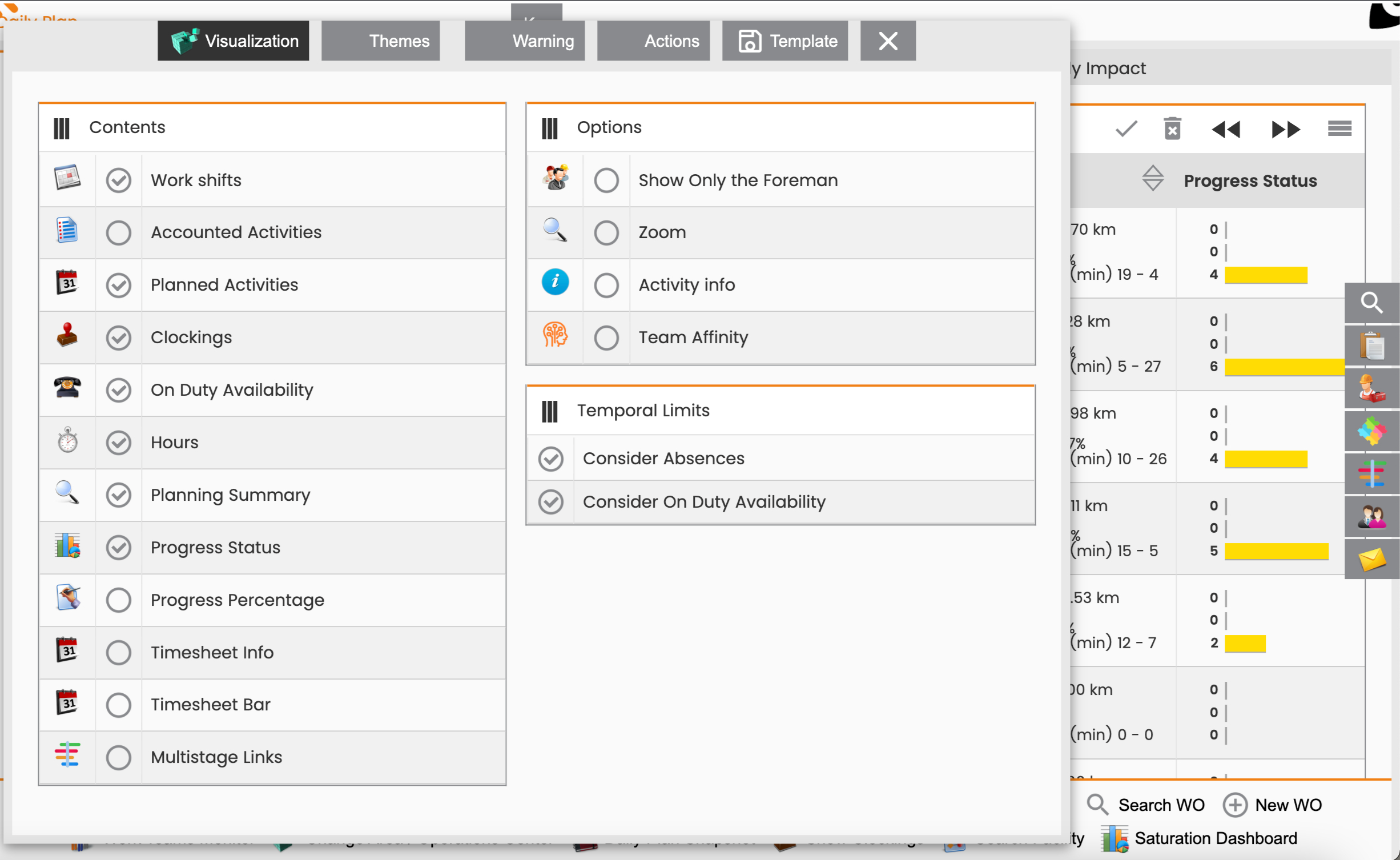Click the trash delete icon in background toolbar
The width and height of the screenshot is (1400, 860).
coord(1173,129)
